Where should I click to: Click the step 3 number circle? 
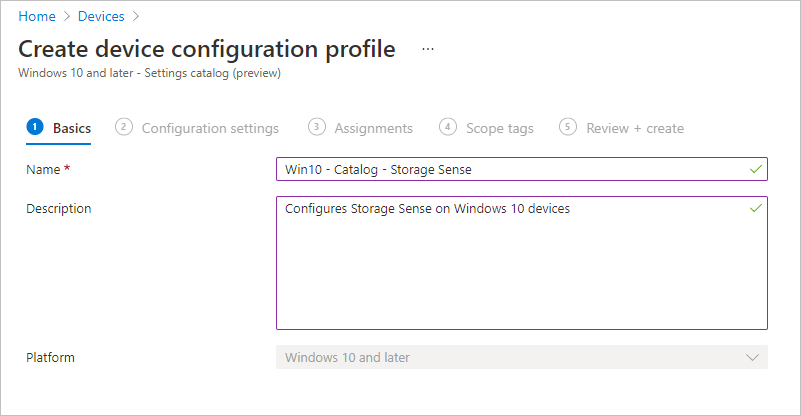click(317, 127)
